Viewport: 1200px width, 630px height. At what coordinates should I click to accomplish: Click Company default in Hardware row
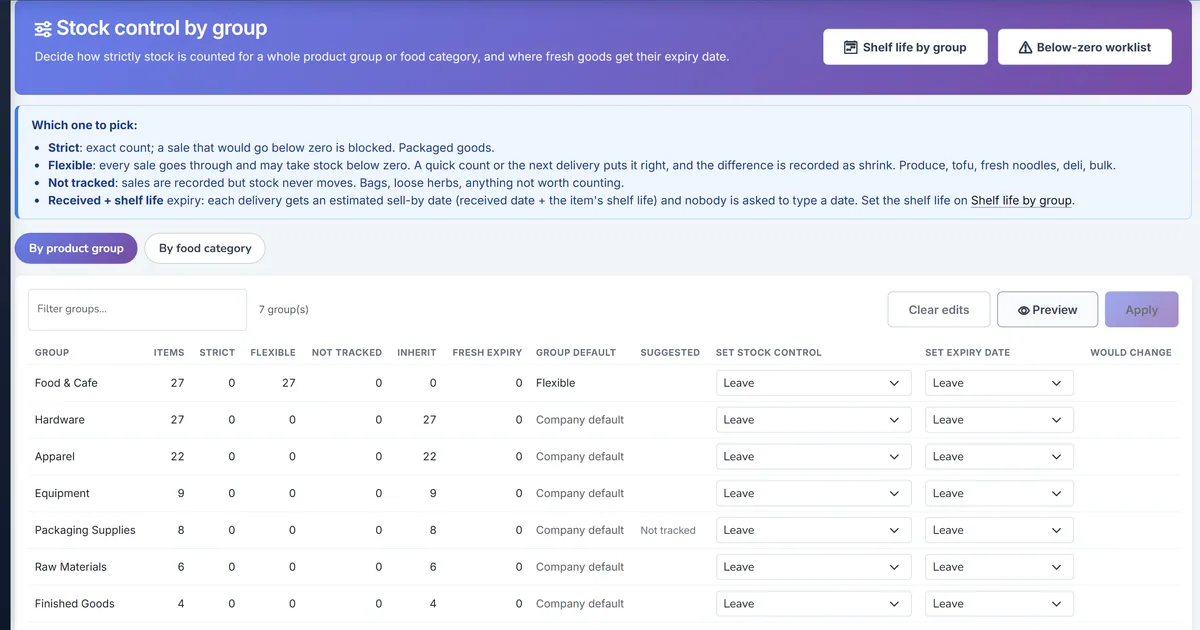click(580, 420)
